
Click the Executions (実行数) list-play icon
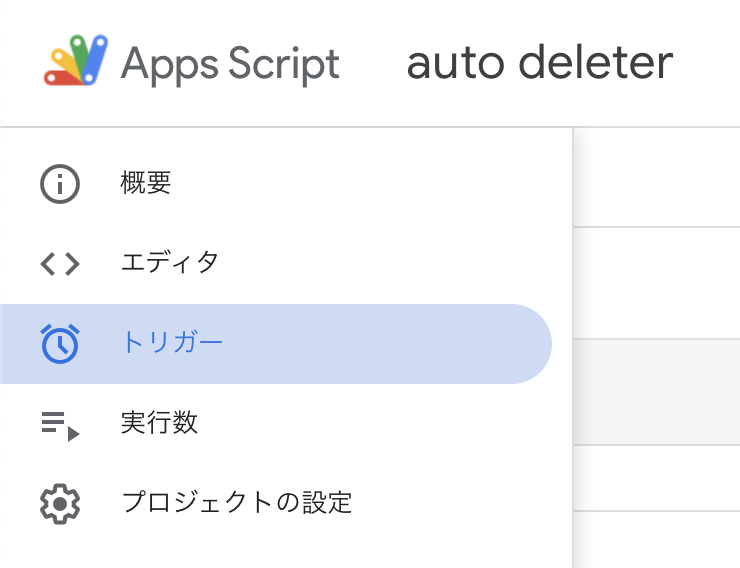click(x=60, y=423)
